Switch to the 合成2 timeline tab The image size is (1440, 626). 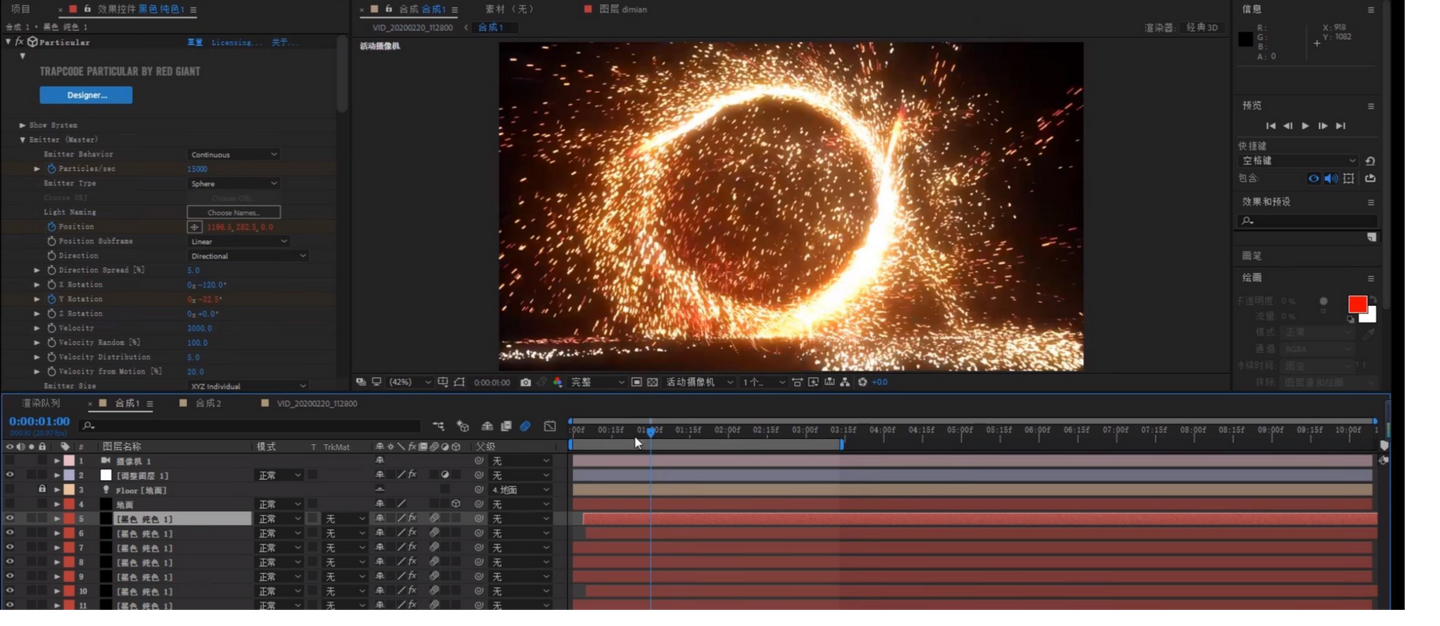207,404
